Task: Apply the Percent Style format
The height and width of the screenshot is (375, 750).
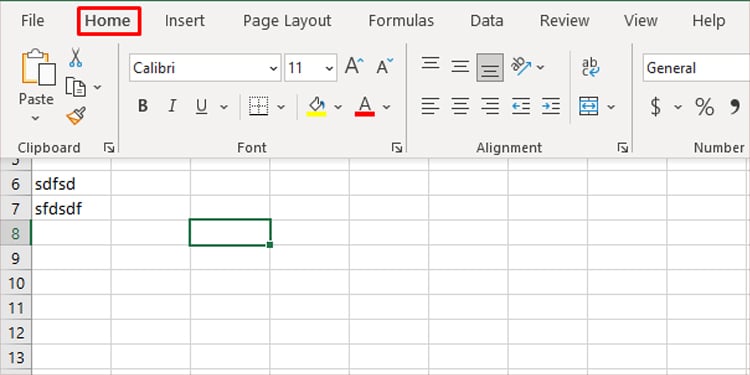Action: tap(704, 106)
